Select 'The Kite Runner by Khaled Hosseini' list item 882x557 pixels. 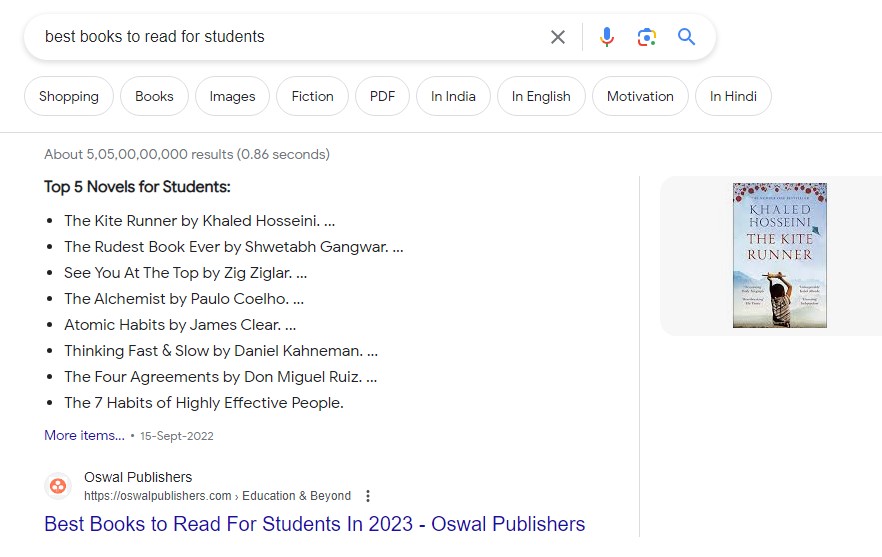click(199, 221)
